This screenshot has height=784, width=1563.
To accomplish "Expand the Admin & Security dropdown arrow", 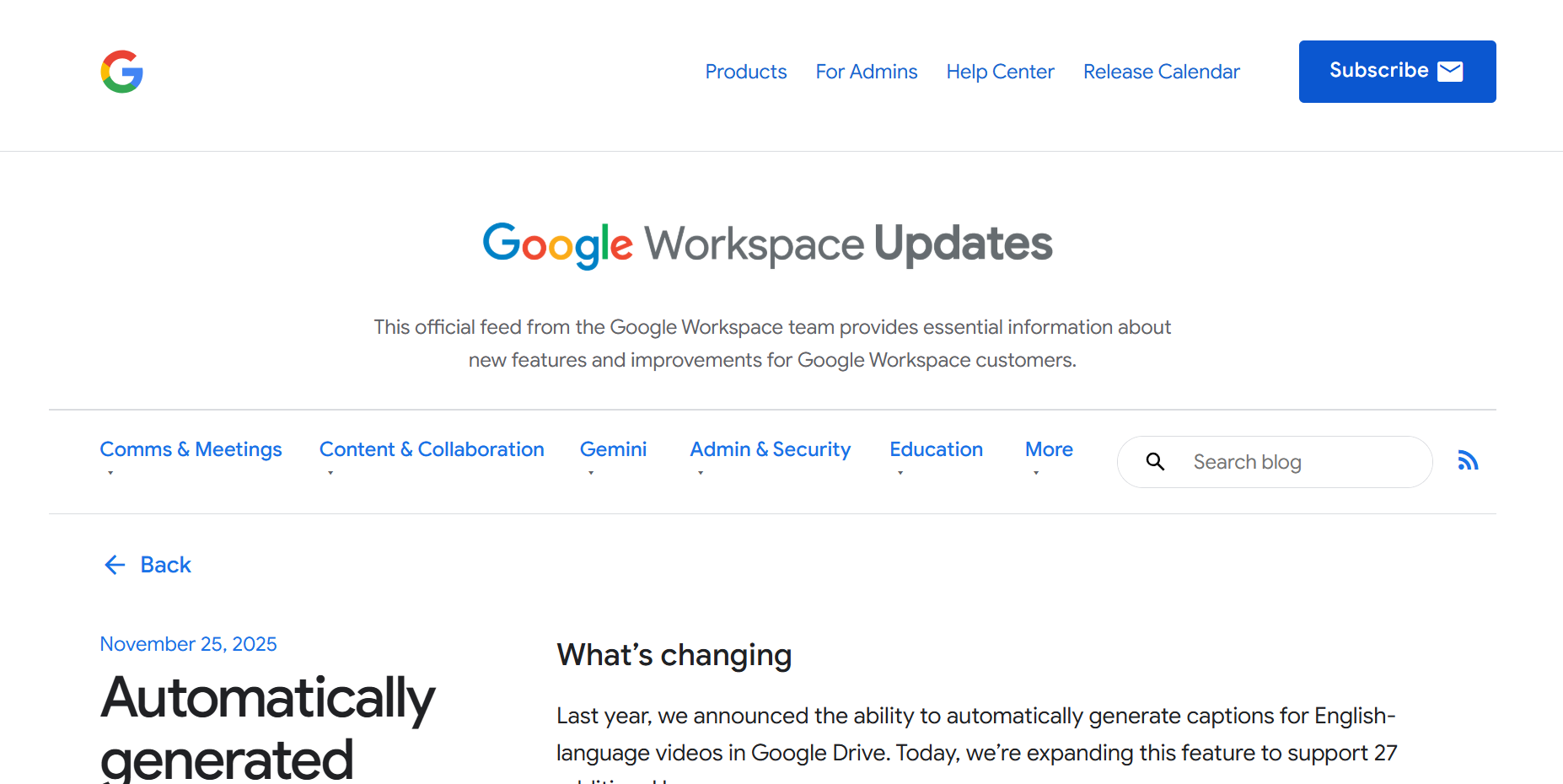I will (x=701, y=473).
